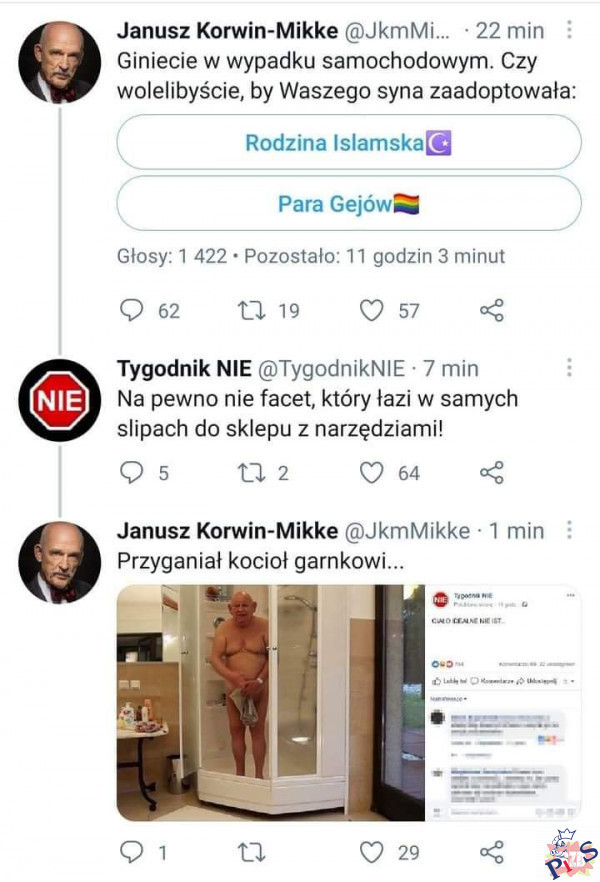
Task: Retweet the Tygodnik NIE tweet
Action: [250, 472]
